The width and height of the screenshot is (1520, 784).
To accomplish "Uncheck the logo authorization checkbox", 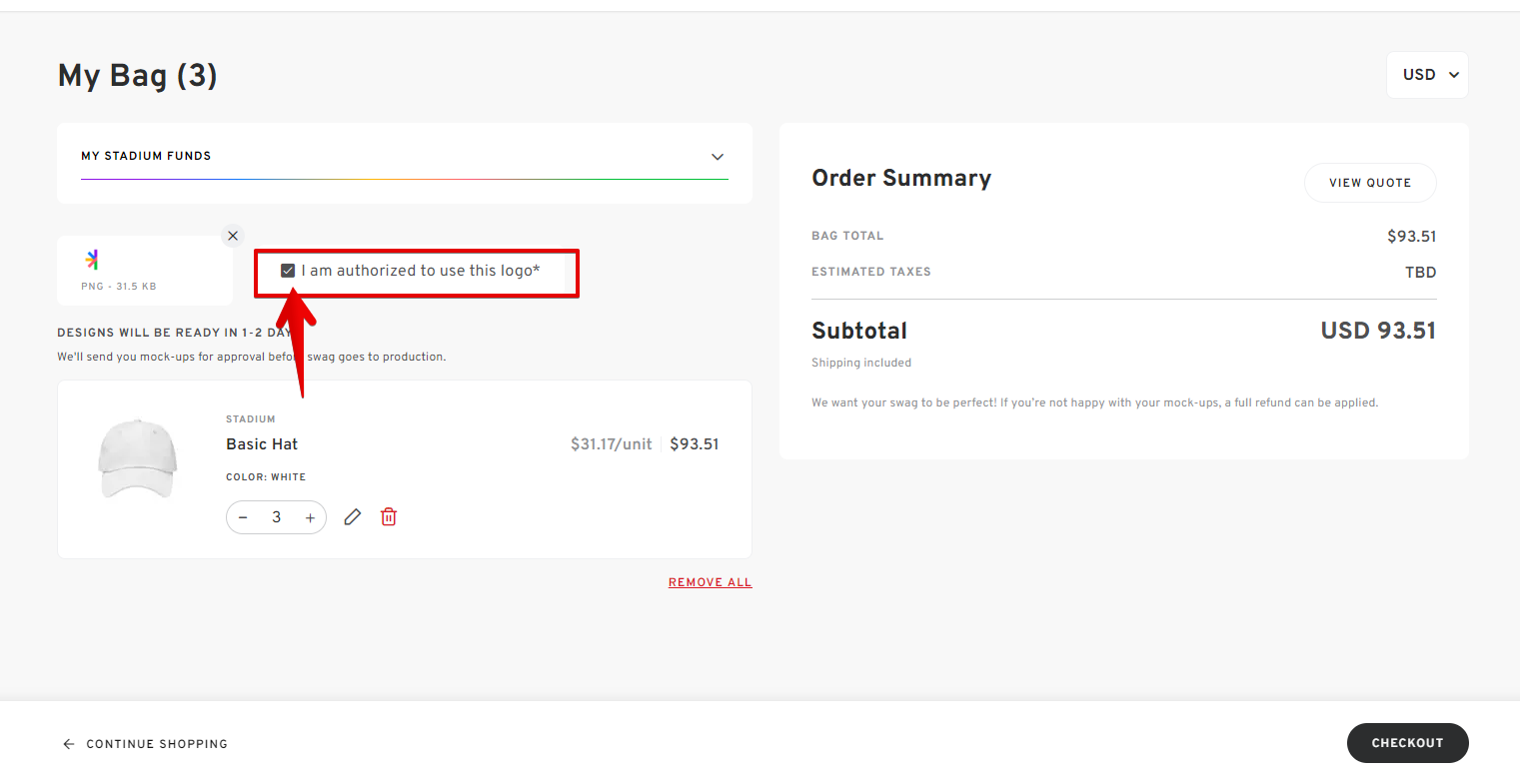I will (x=288, y=271).
